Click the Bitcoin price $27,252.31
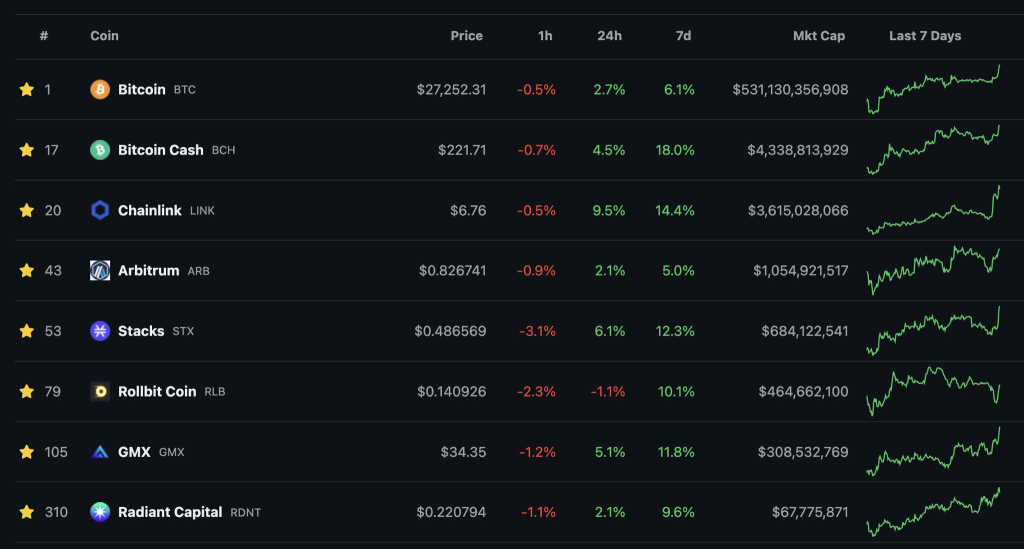This screenshot has height=549, width=1024. coord(451,89)
